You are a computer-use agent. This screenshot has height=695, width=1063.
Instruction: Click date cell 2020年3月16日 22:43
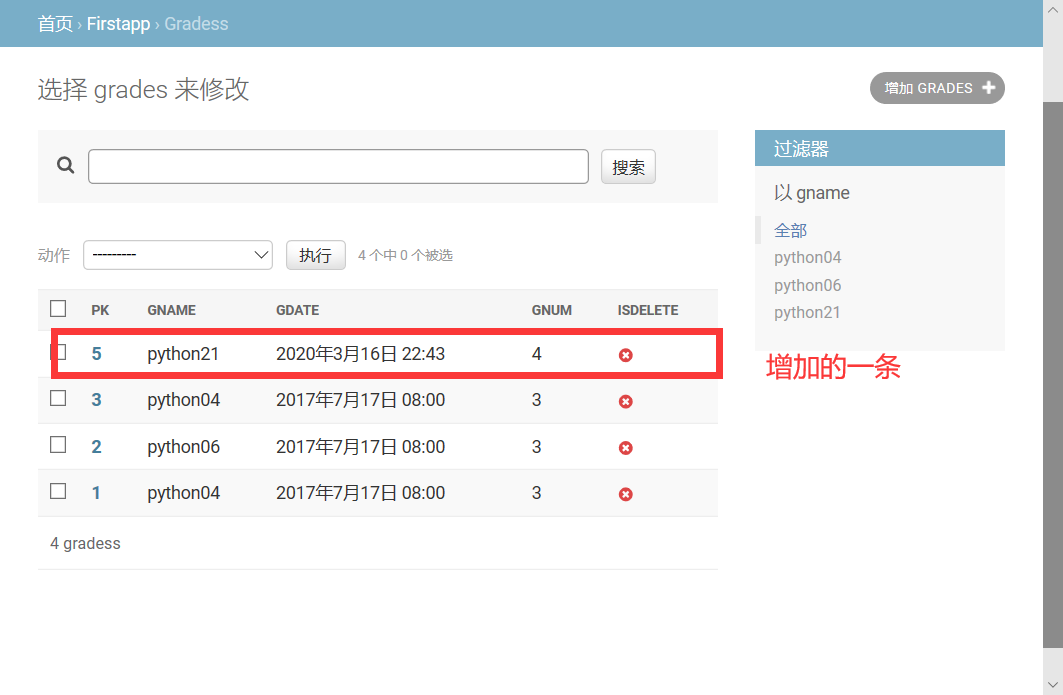[x=360, y=354]
